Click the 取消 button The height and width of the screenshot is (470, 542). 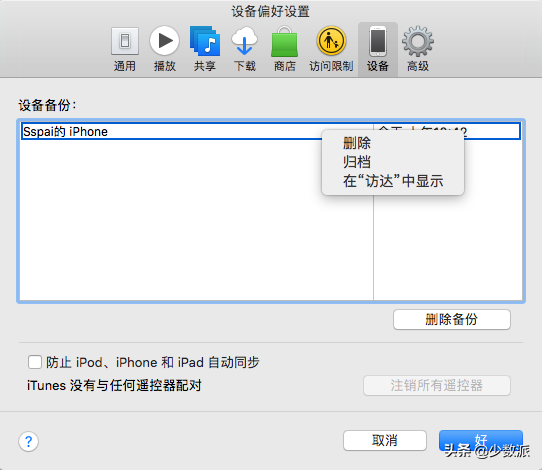coord(385,440)
